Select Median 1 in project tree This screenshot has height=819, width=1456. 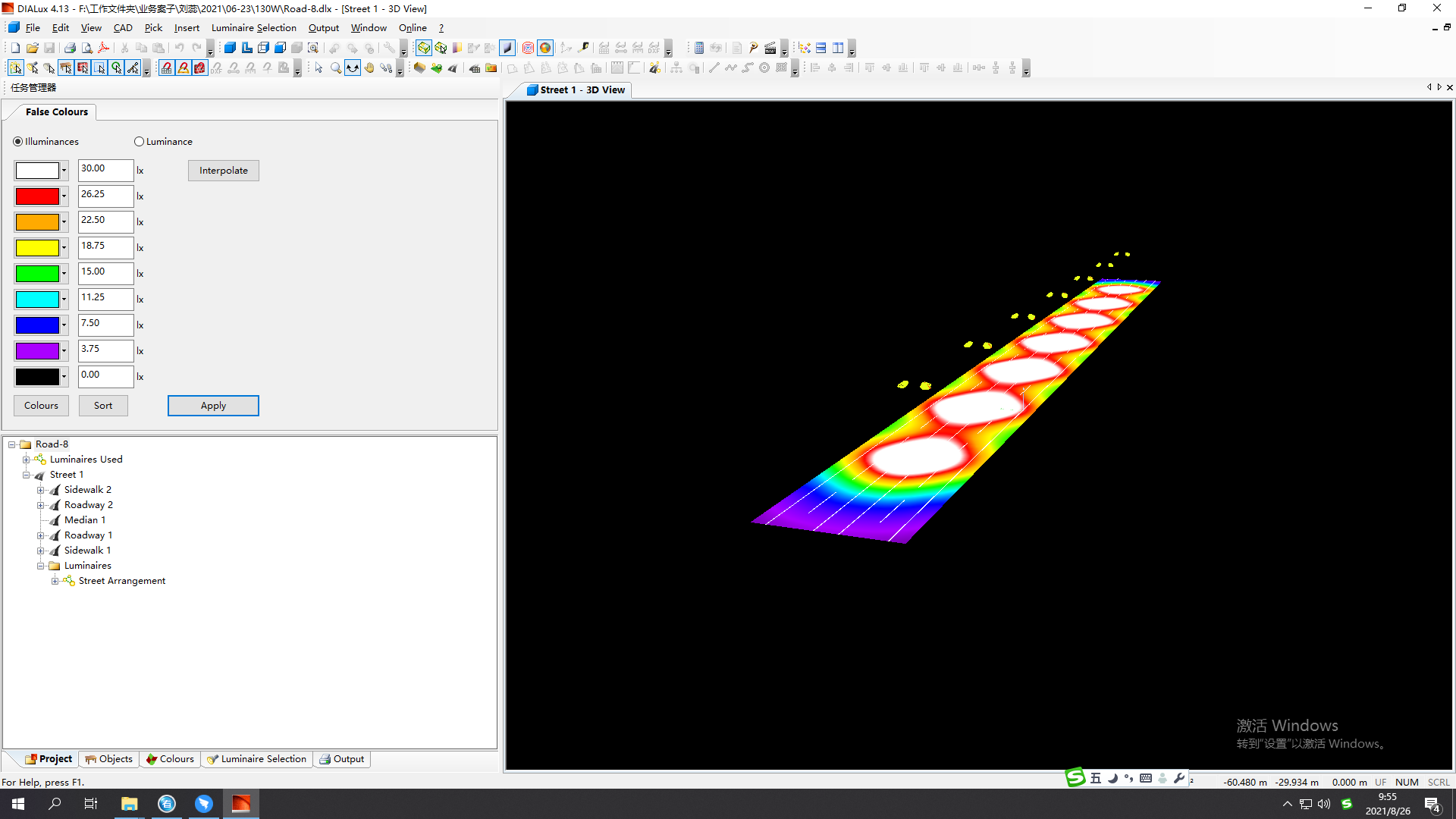[x=85, y=520]
